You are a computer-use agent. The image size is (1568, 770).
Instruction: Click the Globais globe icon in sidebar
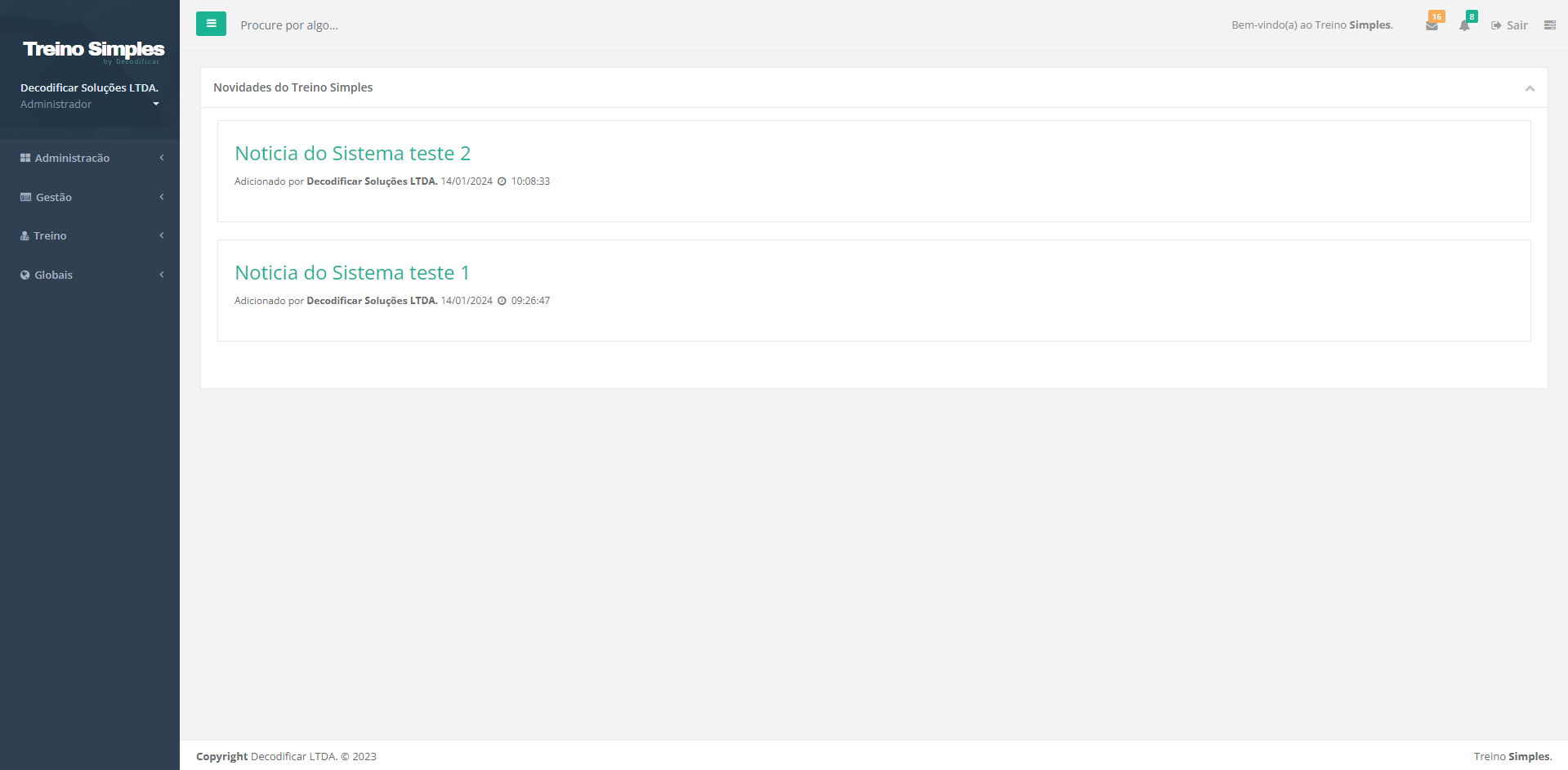(x=25, y=275)
